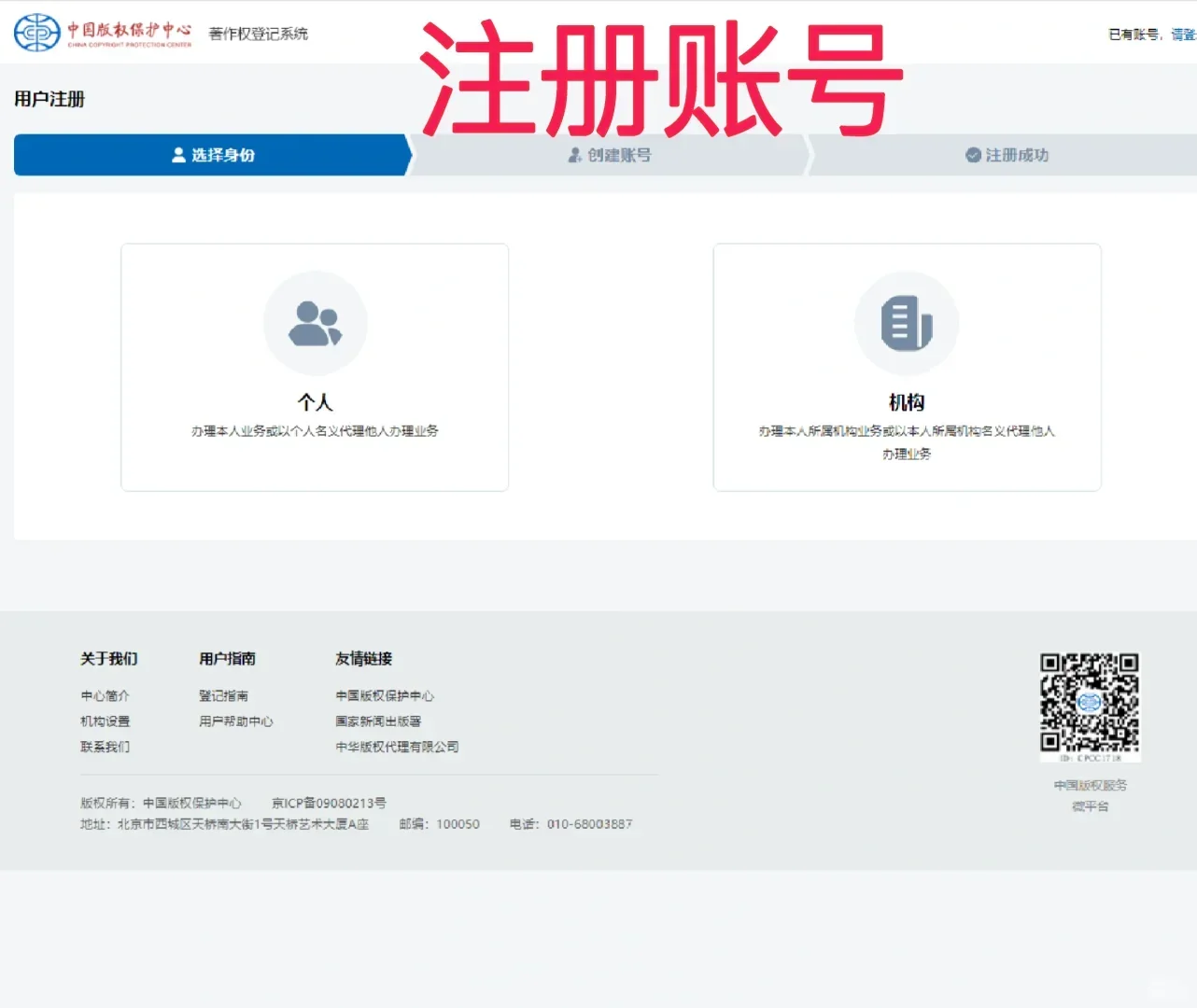
Task: Open the 用户帮助中心 help link
Action: 234,721
